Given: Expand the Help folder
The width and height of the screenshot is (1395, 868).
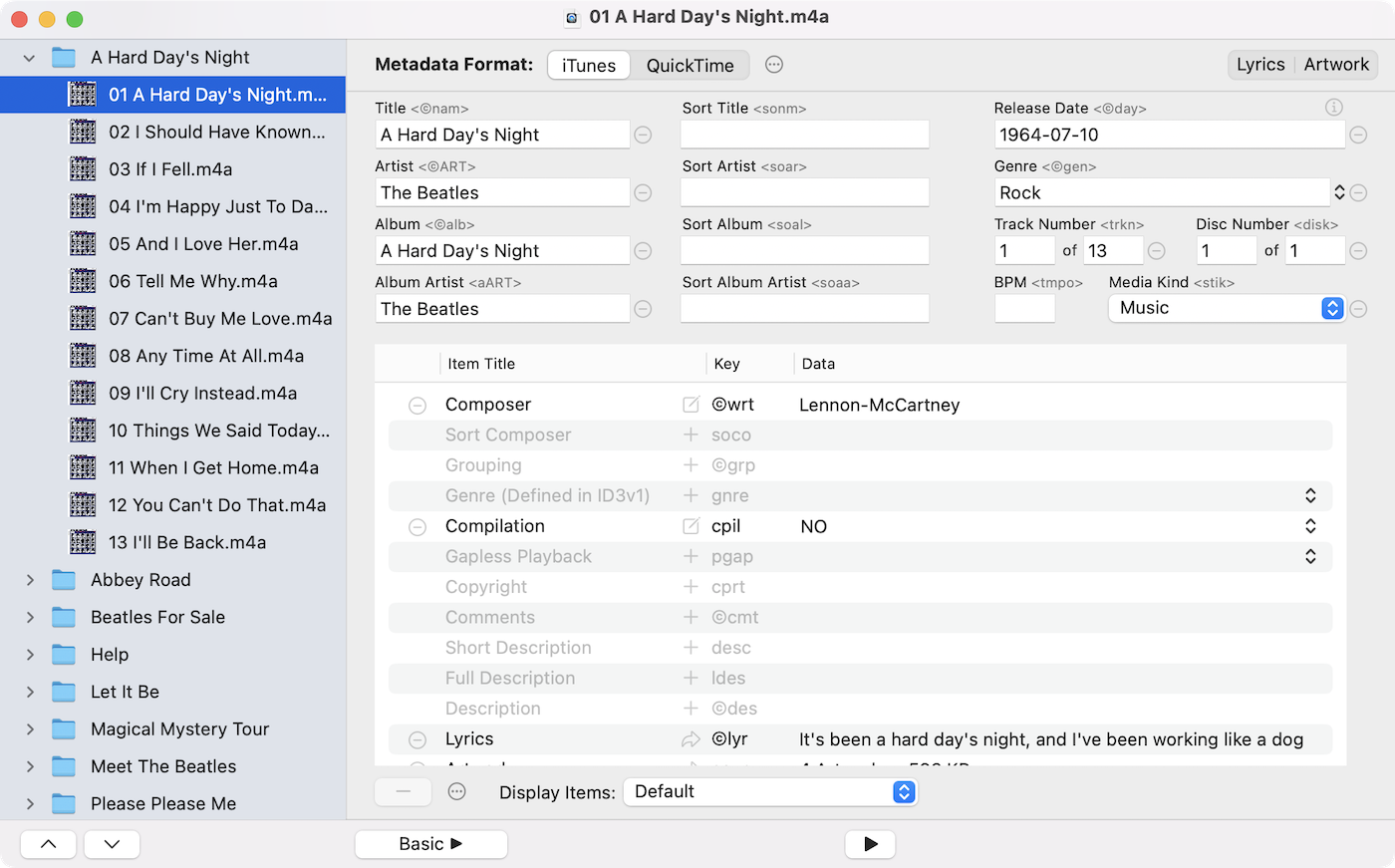Looking at the screenshot, I should 30,655.
